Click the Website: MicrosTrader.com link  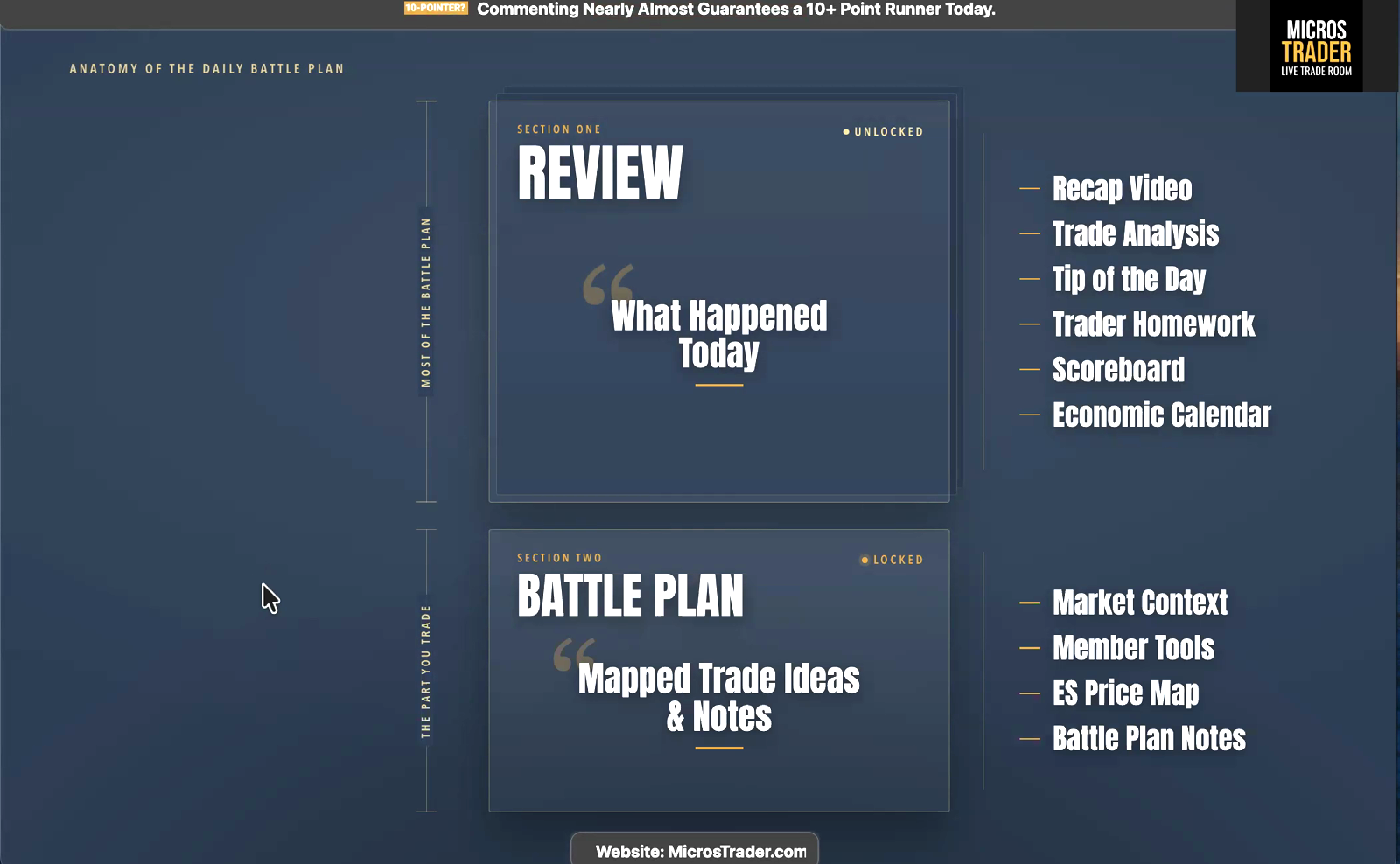(701, 851)
